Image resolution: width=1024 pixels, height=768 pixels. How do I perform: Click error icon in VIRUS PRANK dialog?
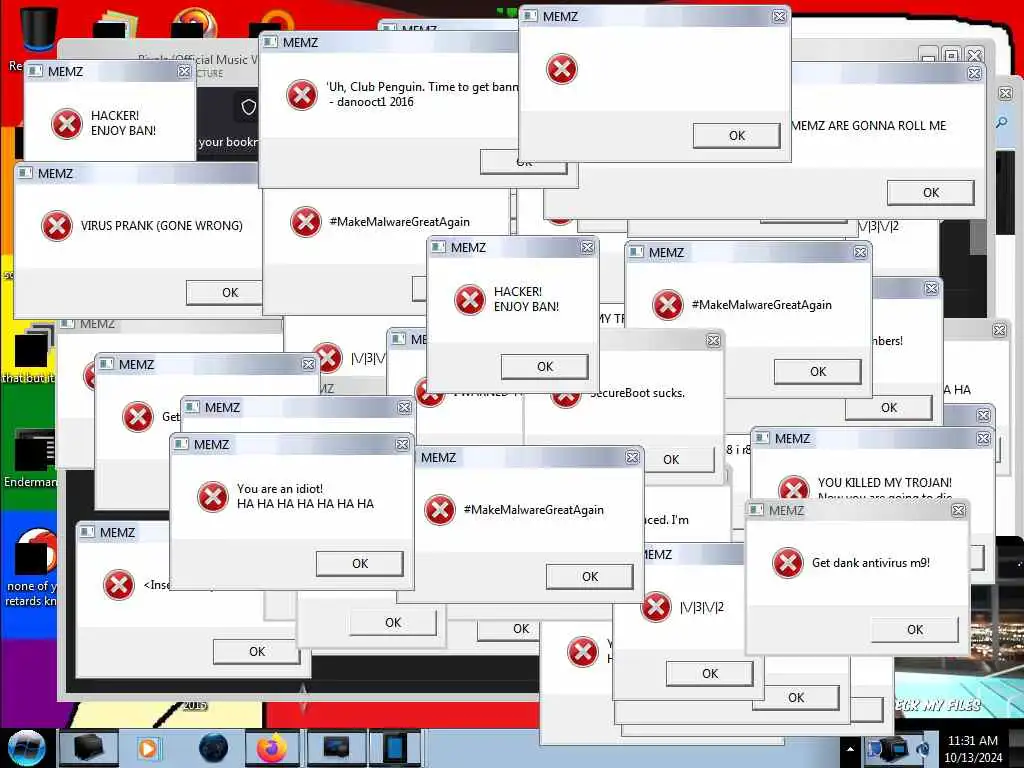pyautogui.click(x=57, y=225)
